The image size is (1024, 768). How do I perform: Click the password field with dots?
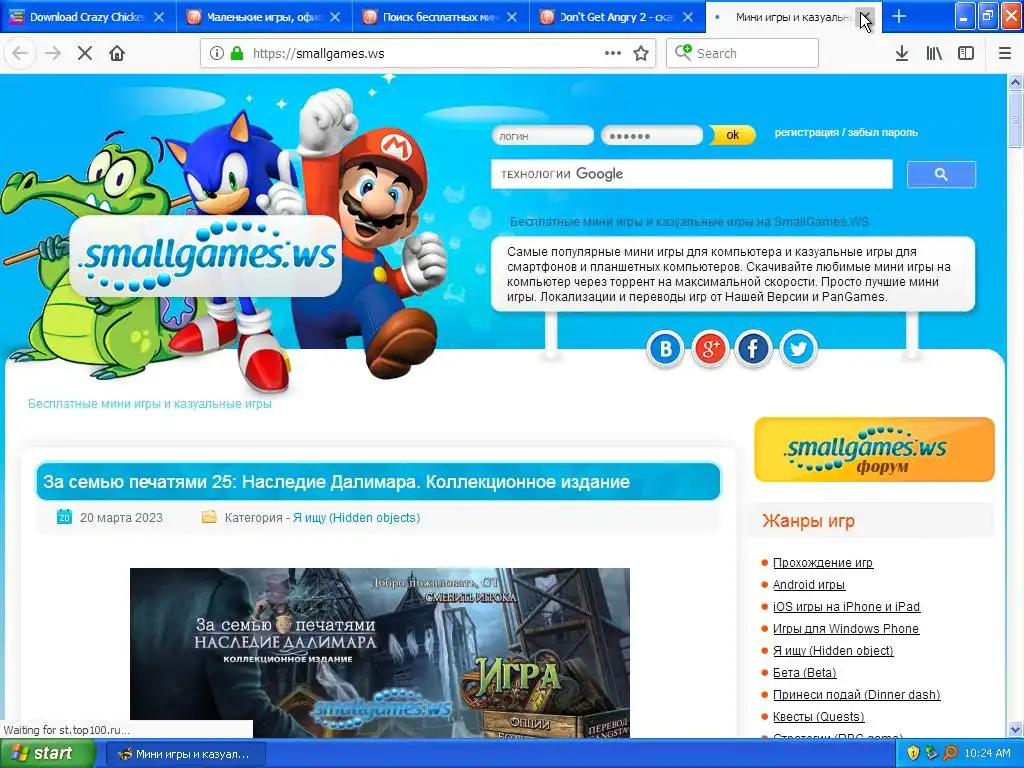652,136
